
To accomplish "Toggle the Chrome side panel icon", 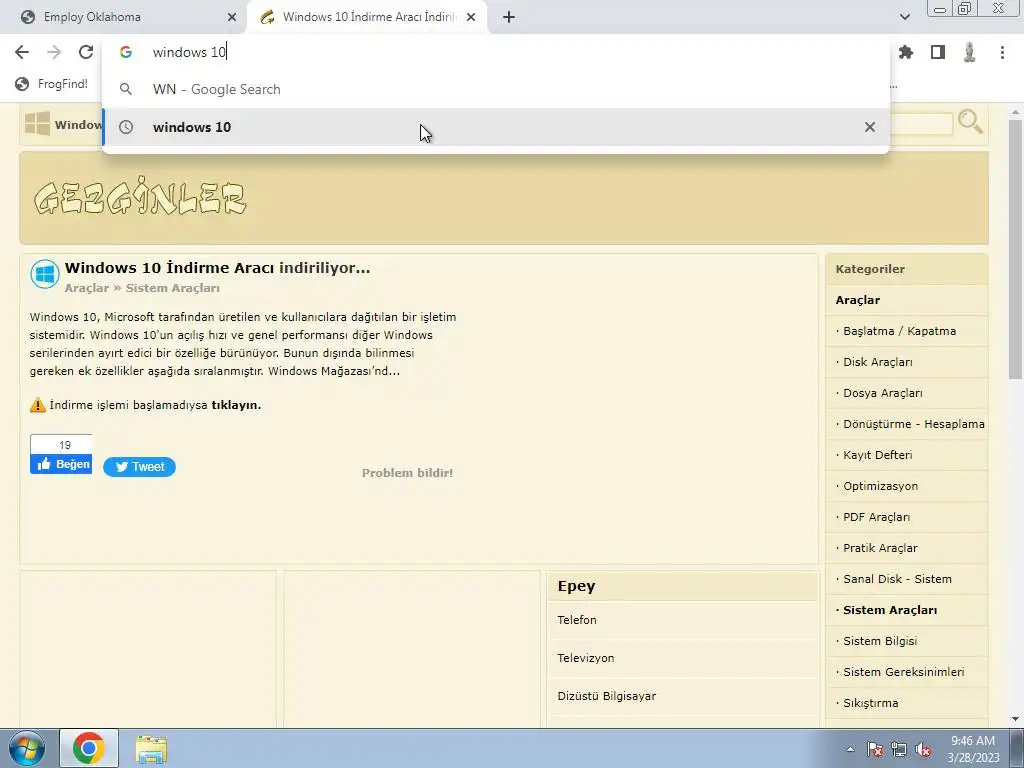I will [x=938, y=52].
